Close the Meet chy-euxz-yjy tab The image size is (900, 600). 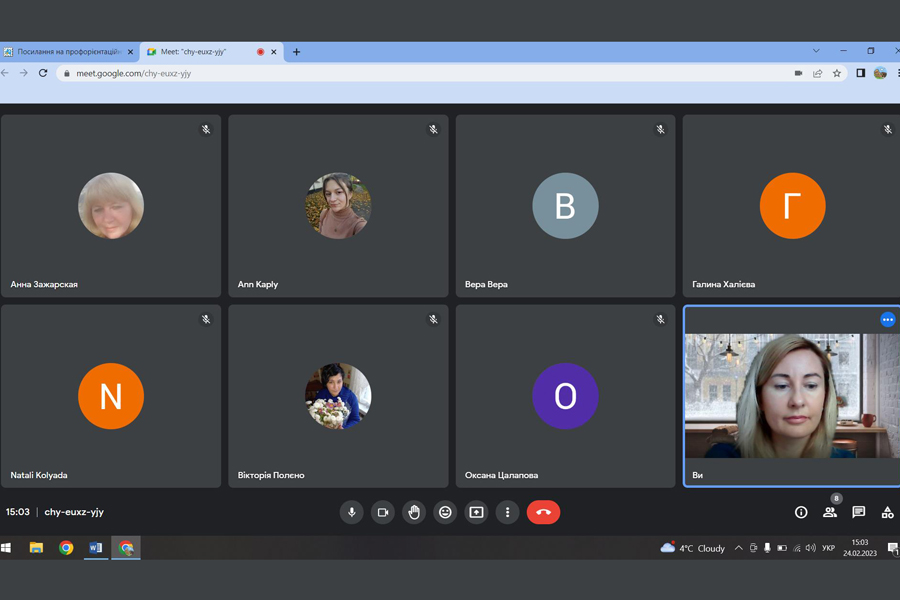coord(274,52)
